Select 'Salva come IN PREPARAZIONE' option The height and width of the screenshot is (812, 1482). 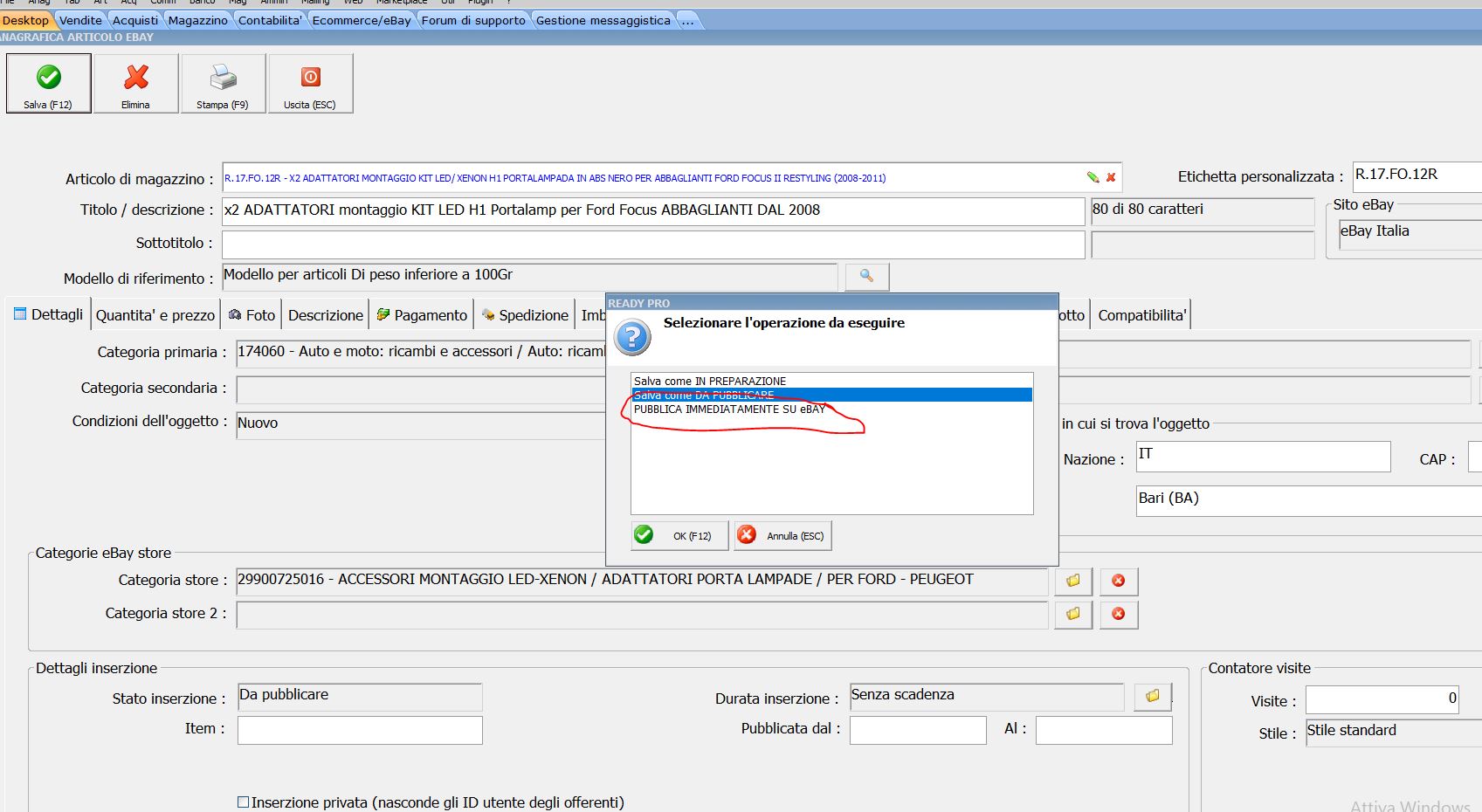[x=831, y=381]
